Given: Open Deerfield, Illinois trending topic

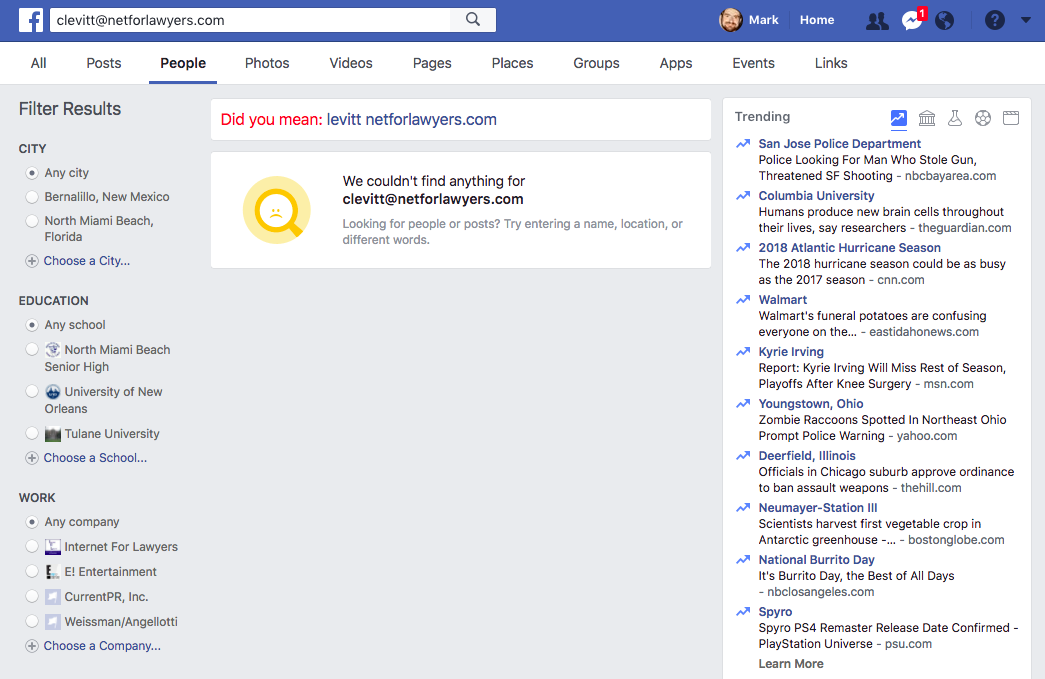Looking at the screenshot, I should (x=806, y=455).
